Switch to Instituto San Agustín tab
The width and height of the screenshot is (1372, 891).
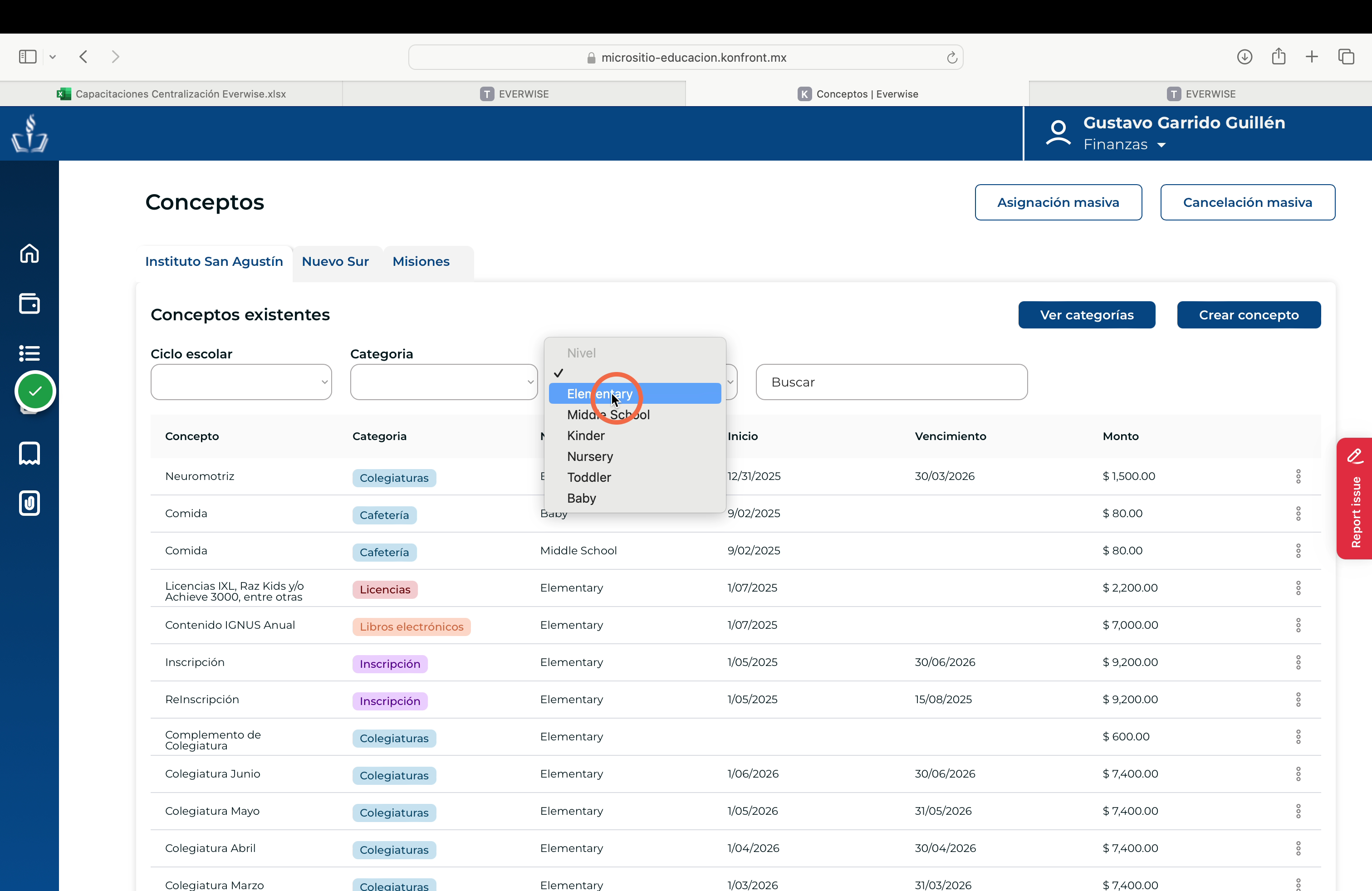coord(214,262)
